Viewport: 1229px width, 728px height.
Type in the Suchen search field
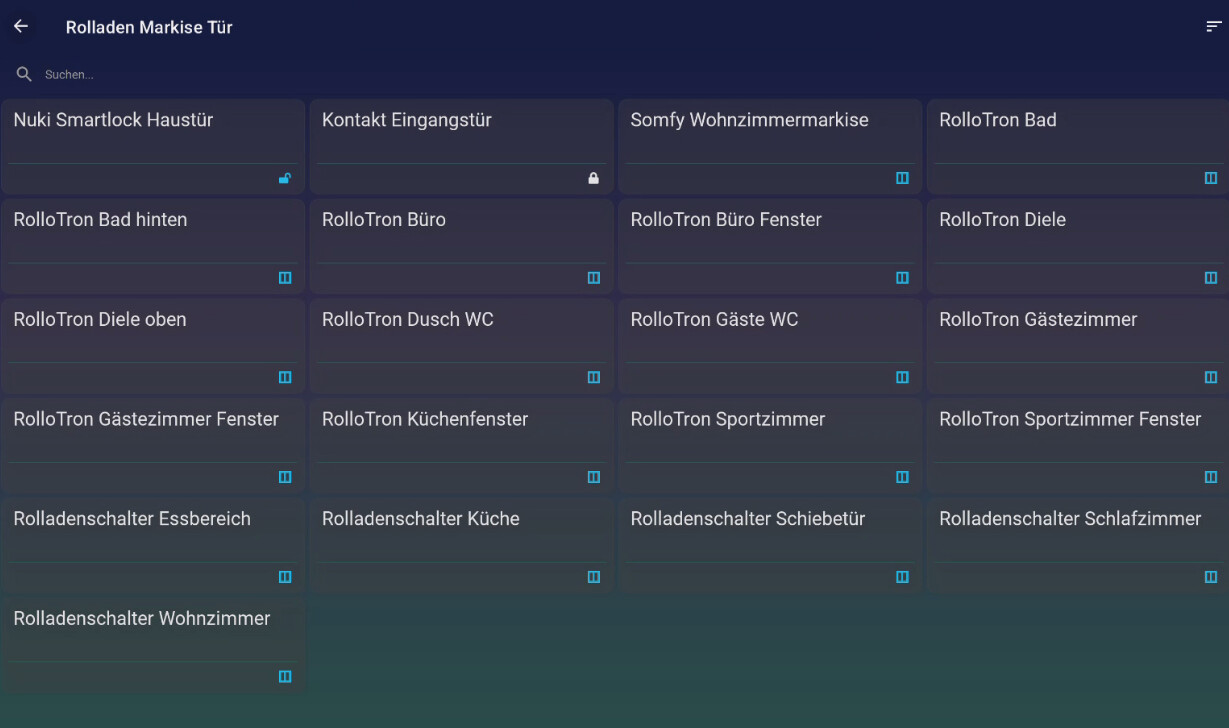click(x=300, y=75)
